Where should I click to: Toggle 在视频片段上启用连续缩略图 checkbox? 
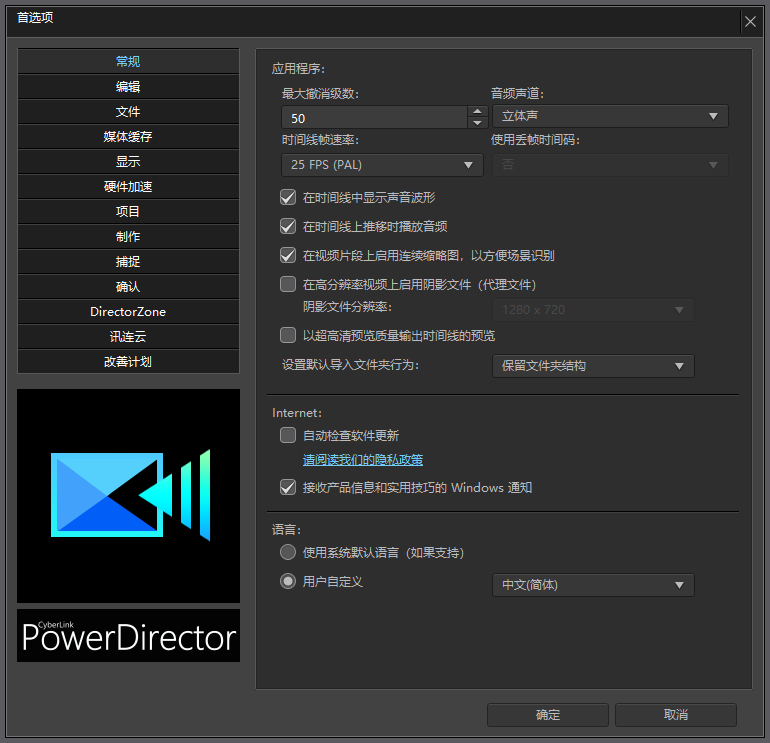288,255
